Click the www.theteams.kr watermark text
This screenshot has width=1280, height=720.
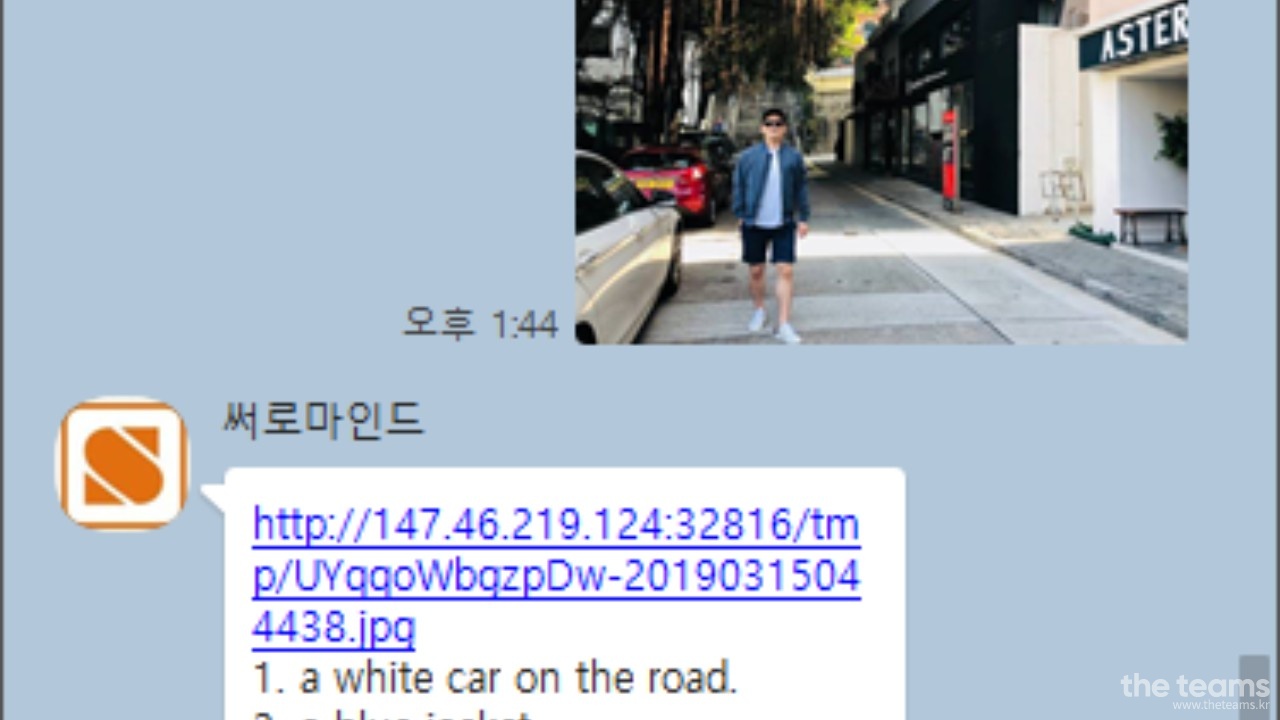coord(1220,705)
